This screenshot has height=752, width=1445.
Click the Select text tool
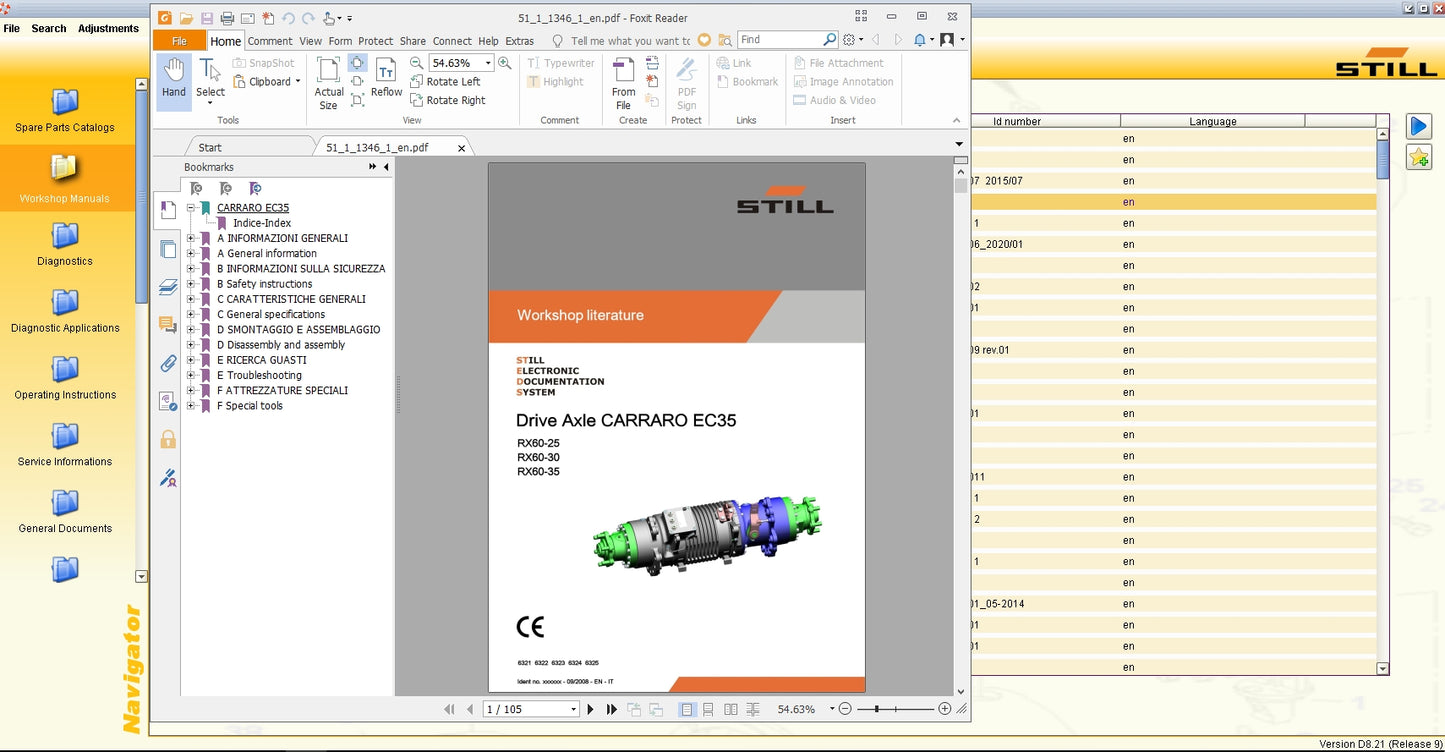(x=210, y=80)
